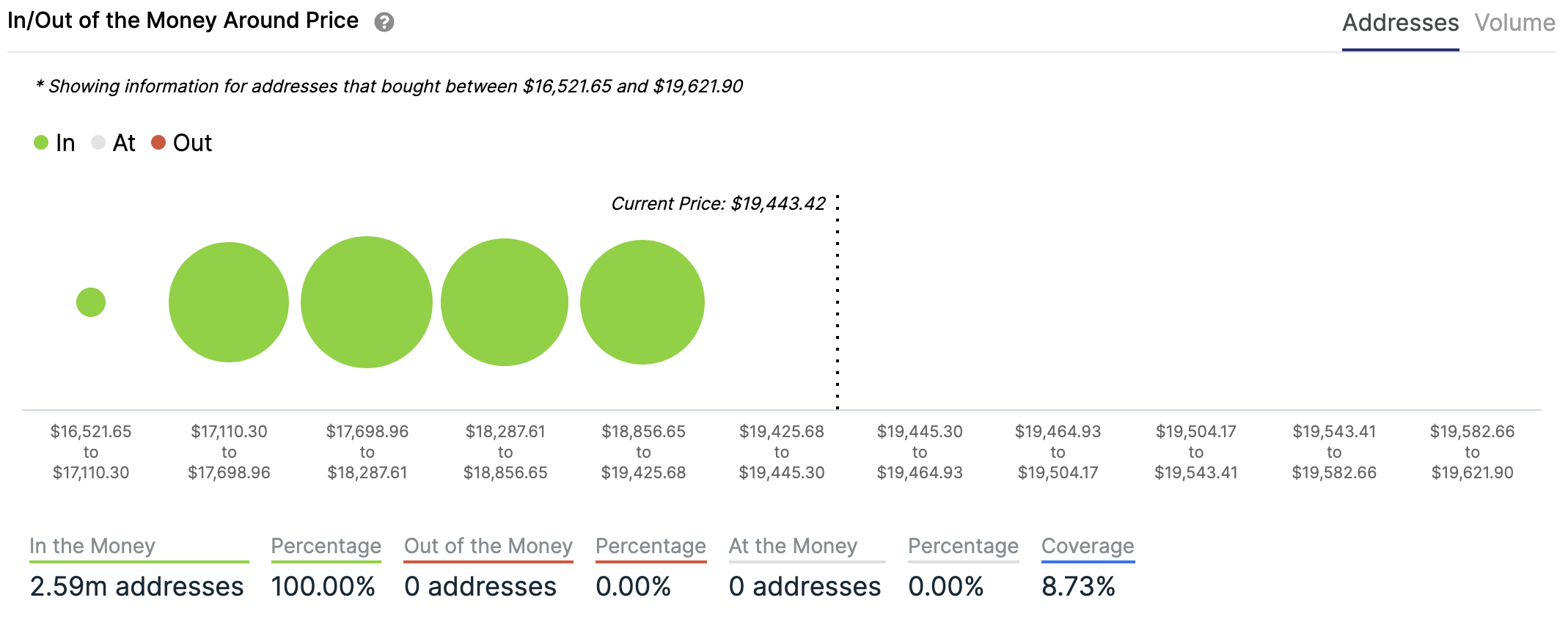This screenshot has height=625, width=1568.
Task: Click the largest bubble above $17,698.96 range
Action: tap(367, 302)
